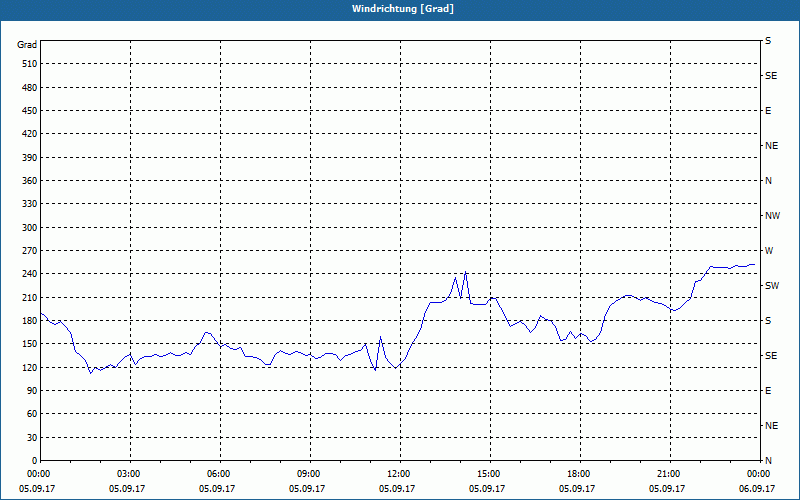800x500 pixels.
Task: Click the 480 y-axis label
Action: 30,87
